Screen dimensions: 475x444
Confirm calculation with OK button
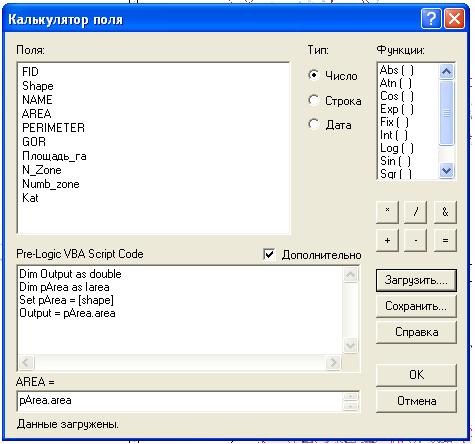point(416,375)
